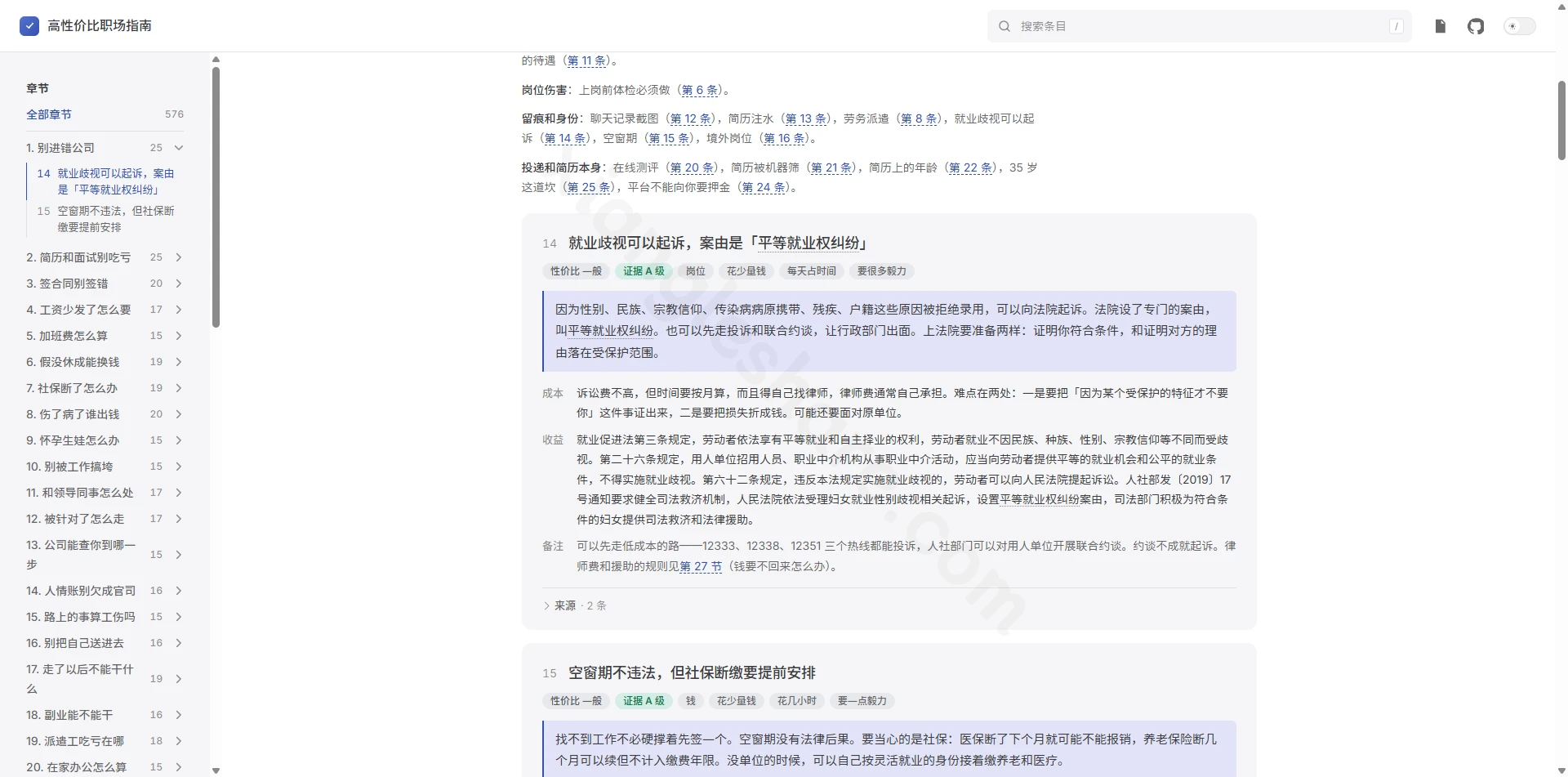
Task: Follow the 第 6 条 link
Action: tap(701, 90)
